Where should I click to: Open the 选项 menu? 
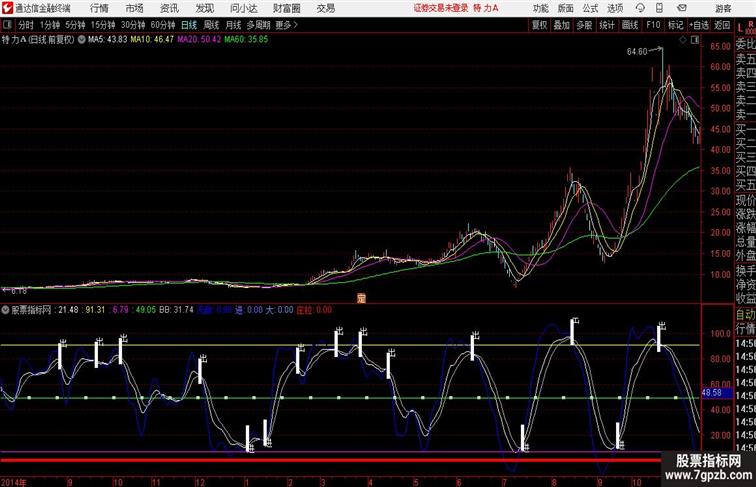pos(615,8)
